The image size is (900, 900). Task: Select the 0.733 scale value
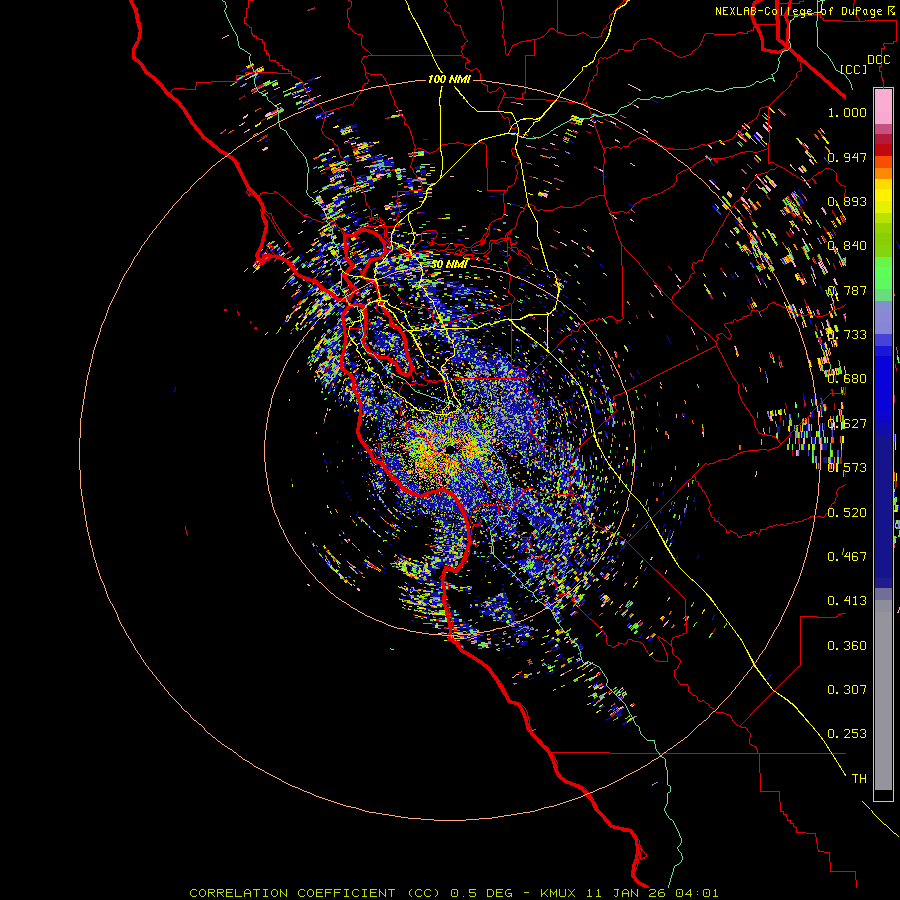pos(847,335)
